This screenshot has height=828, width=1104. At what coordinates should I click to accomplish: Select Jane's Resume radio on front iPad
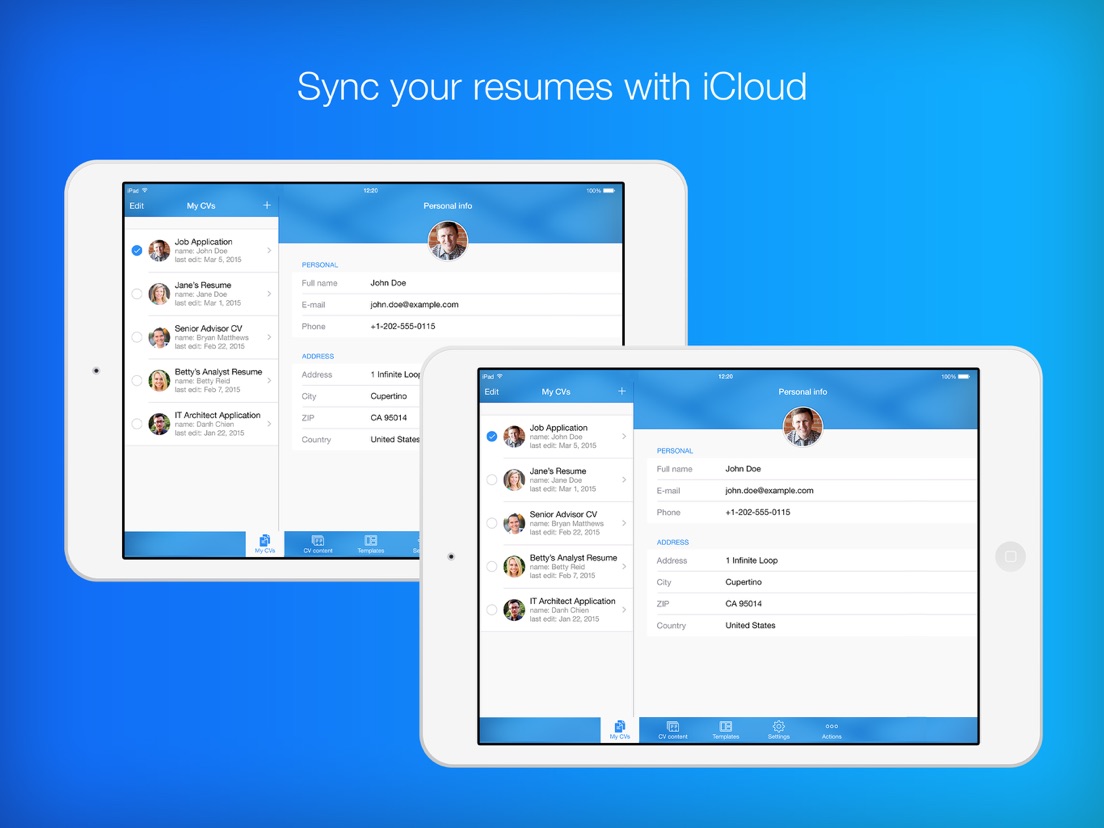click(491, 479)
